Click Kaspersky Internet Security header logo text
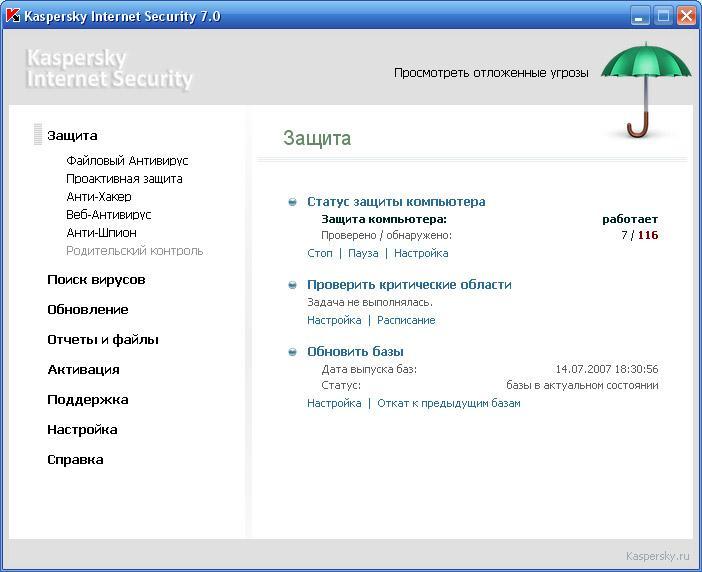The height and width of the screenshot is (572, 702). [109, 68]
